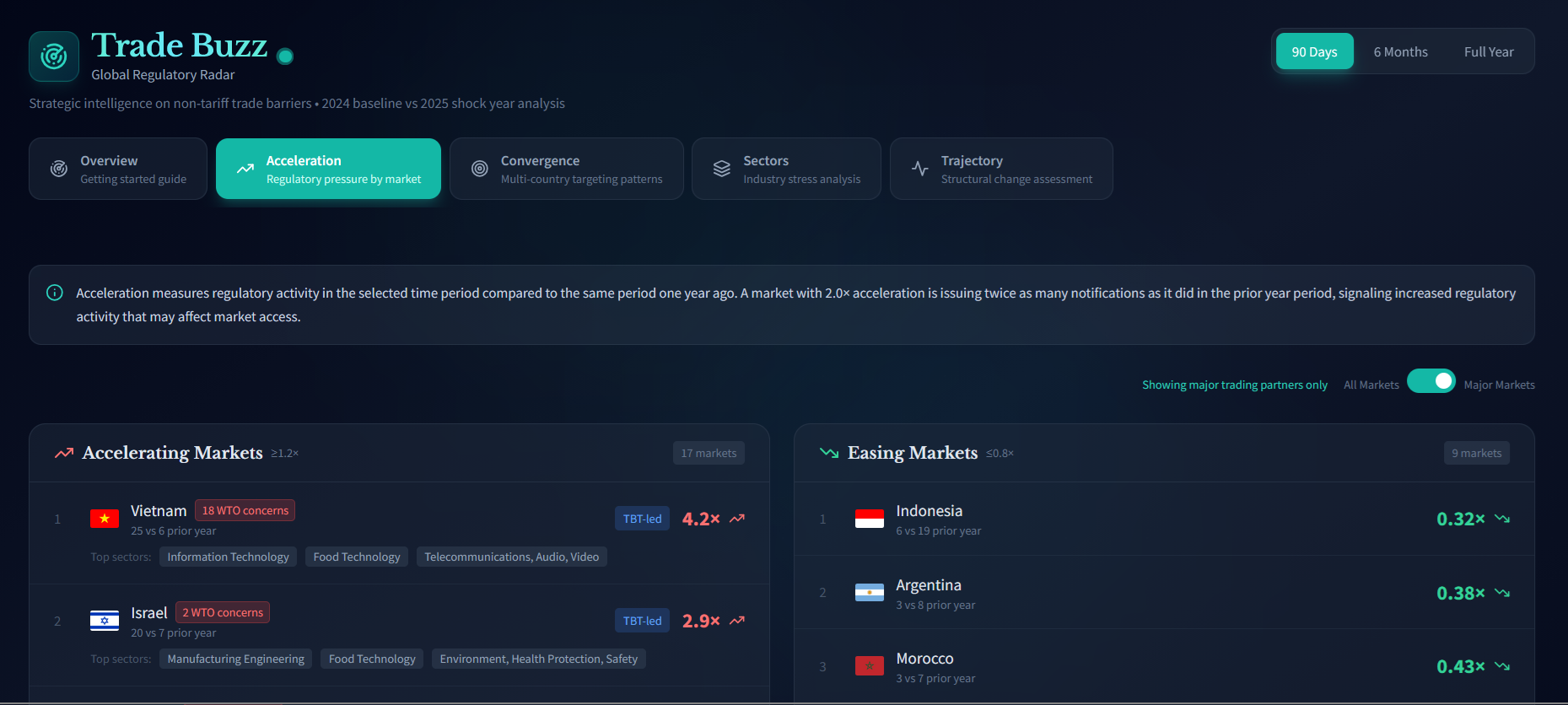Click Israel's TBT-led tag

(643, 621)
